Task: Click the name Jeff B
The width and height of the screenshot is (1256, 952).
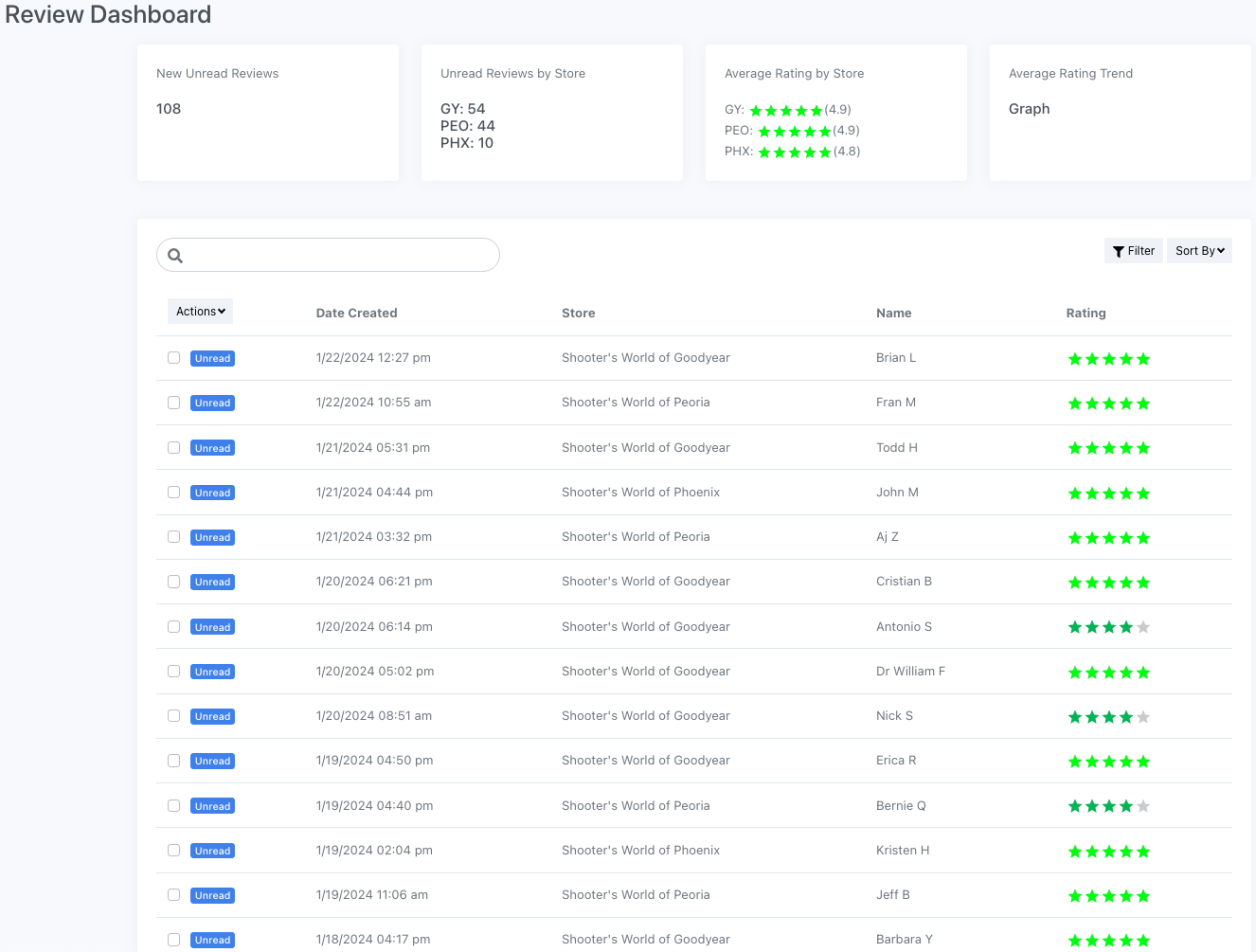Action: click(x=893, y=895)
